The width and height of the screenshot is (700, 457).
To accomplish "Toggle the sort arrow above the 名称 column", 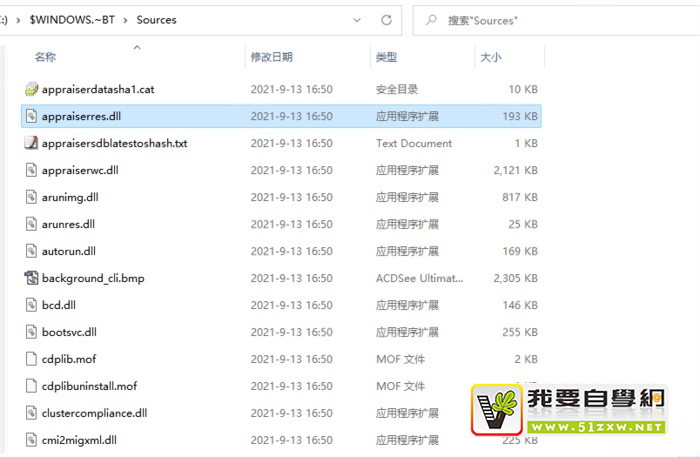I will (x=137, y=46).
